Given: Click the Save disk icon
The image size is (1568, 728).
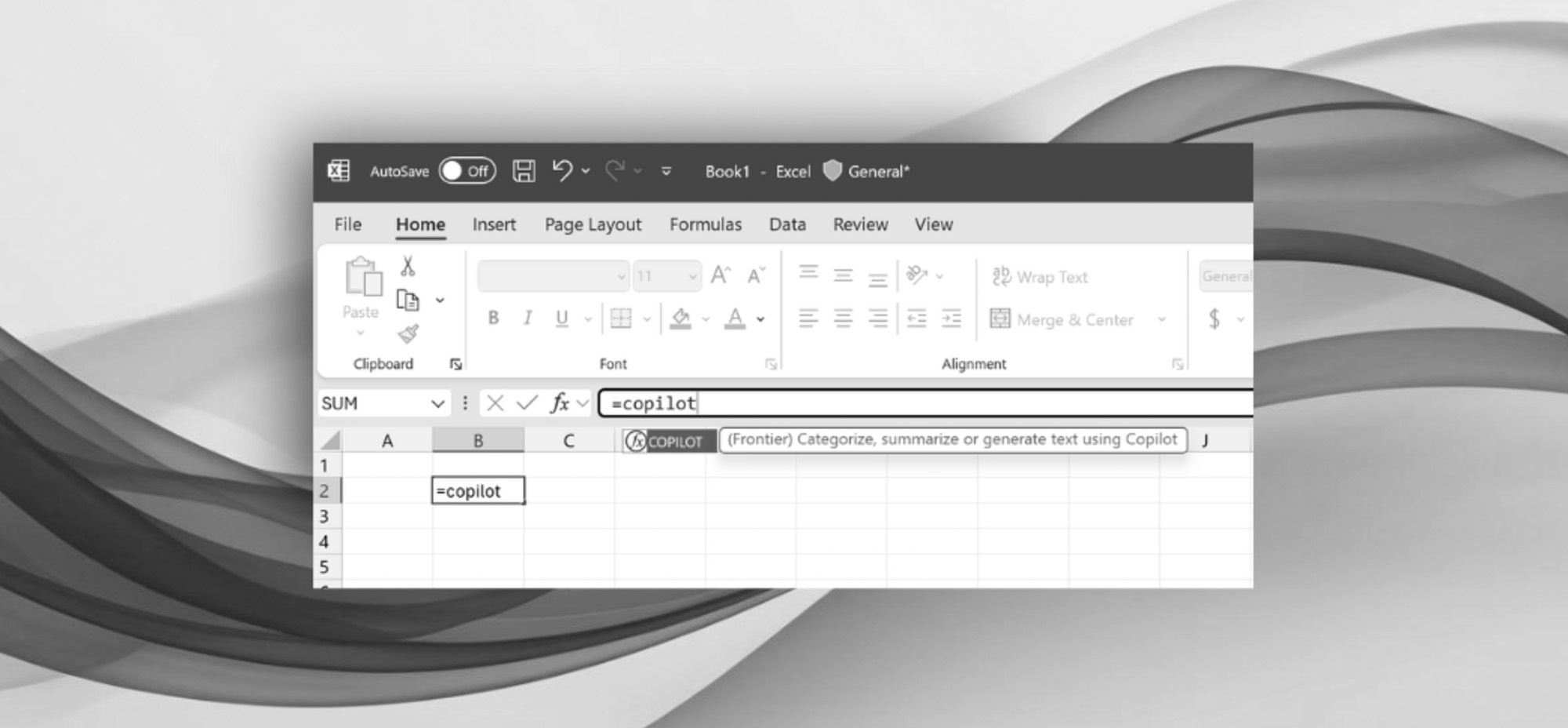Looking at the screenshot, I should [x=524, y=170].
